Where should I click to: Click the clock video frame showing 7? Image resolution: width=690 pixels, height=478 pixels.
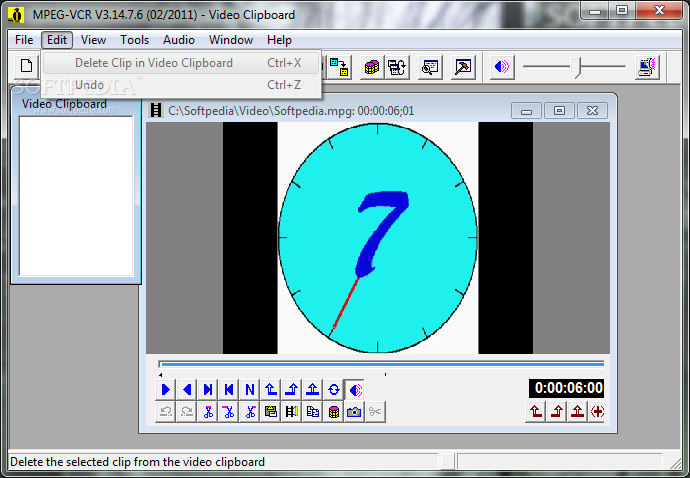378,238
